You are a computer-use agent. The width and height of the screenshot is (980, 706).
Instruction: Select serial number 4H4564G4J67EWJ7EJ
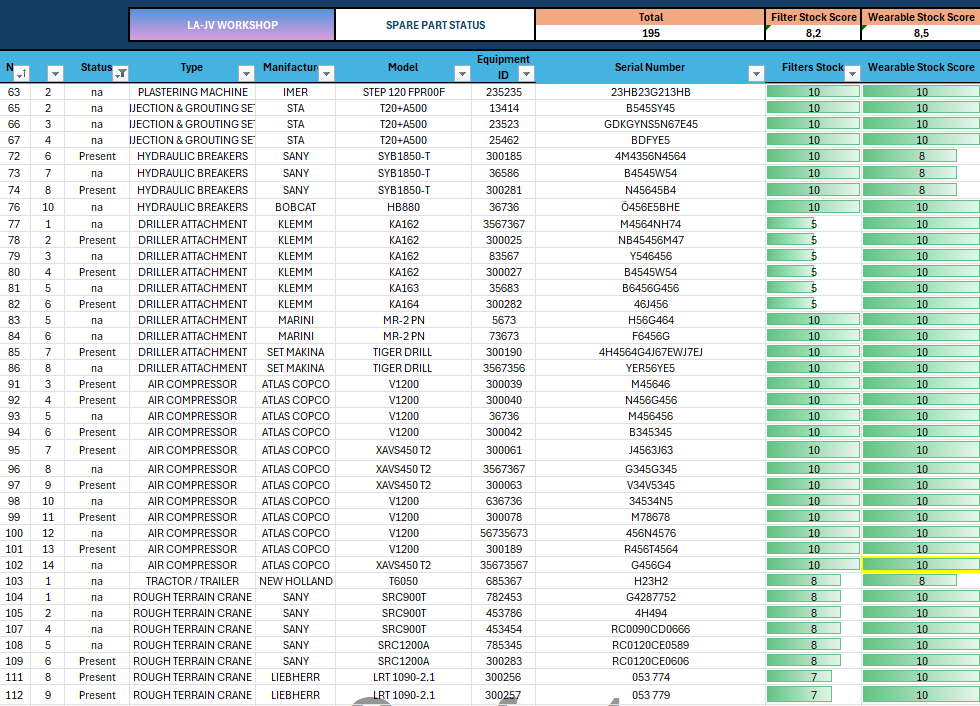[x=651, y=352]
